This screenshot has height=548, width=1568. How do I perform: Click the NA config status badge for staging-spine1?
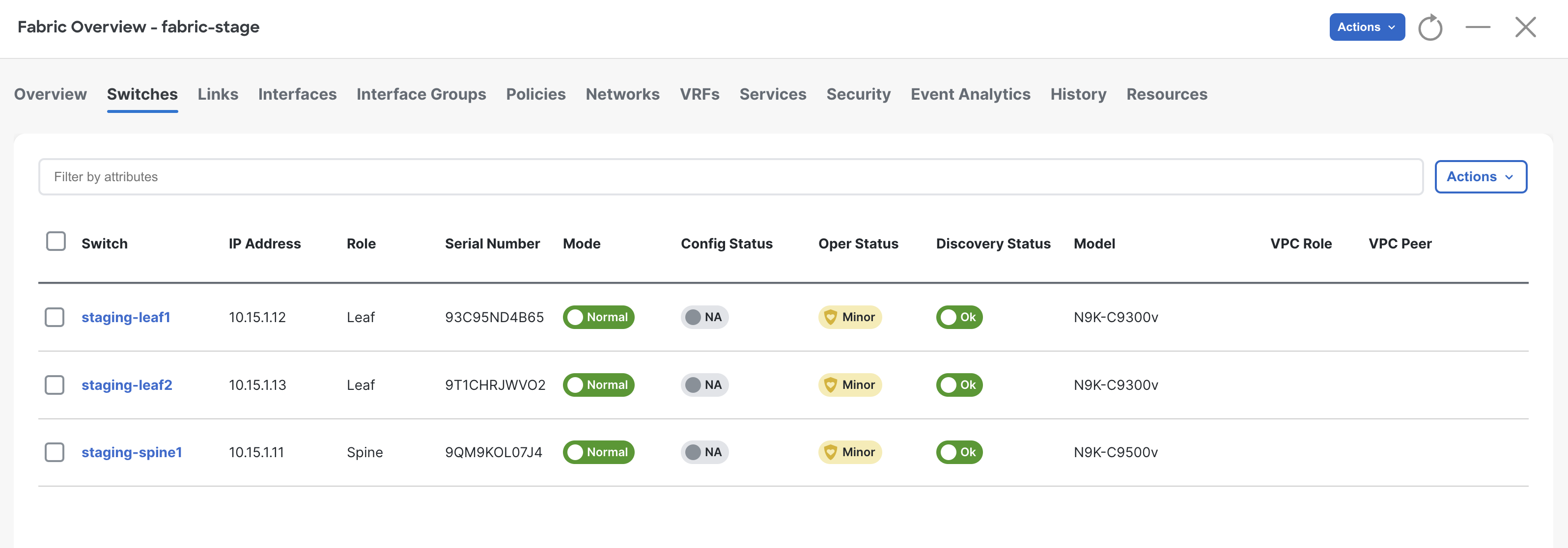704,453
